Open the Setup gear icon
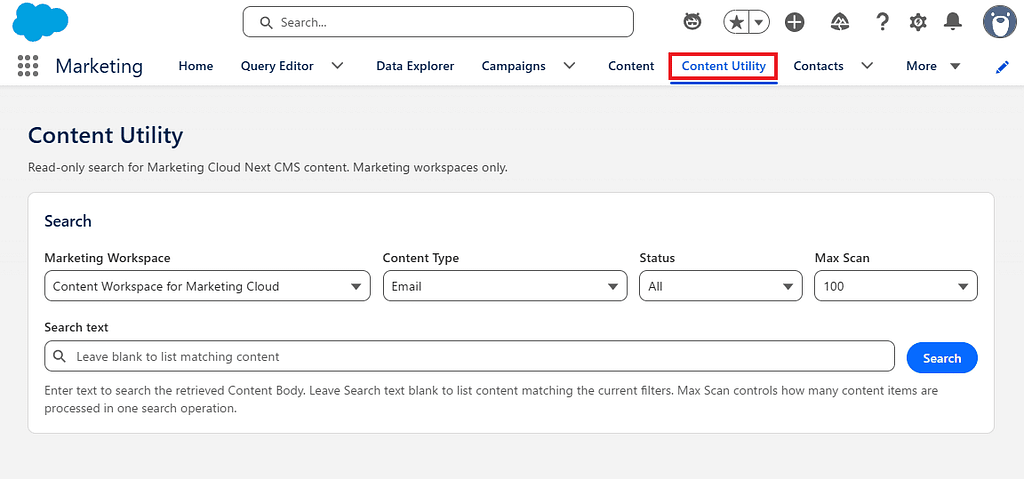 click(918, 22)
